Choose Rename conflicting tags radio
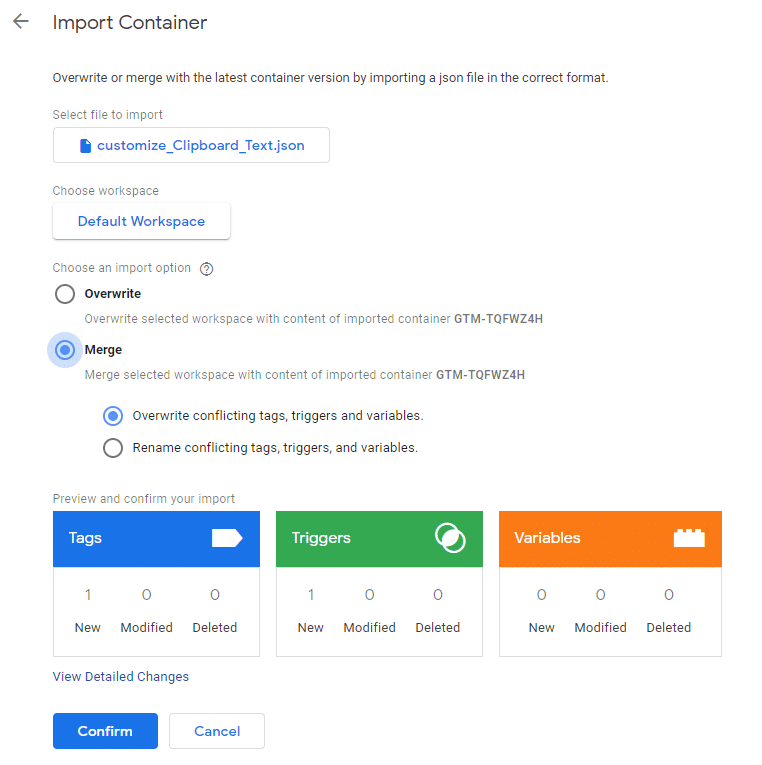The width and height of the screenshot is (762, 765). tap(113, 448)
